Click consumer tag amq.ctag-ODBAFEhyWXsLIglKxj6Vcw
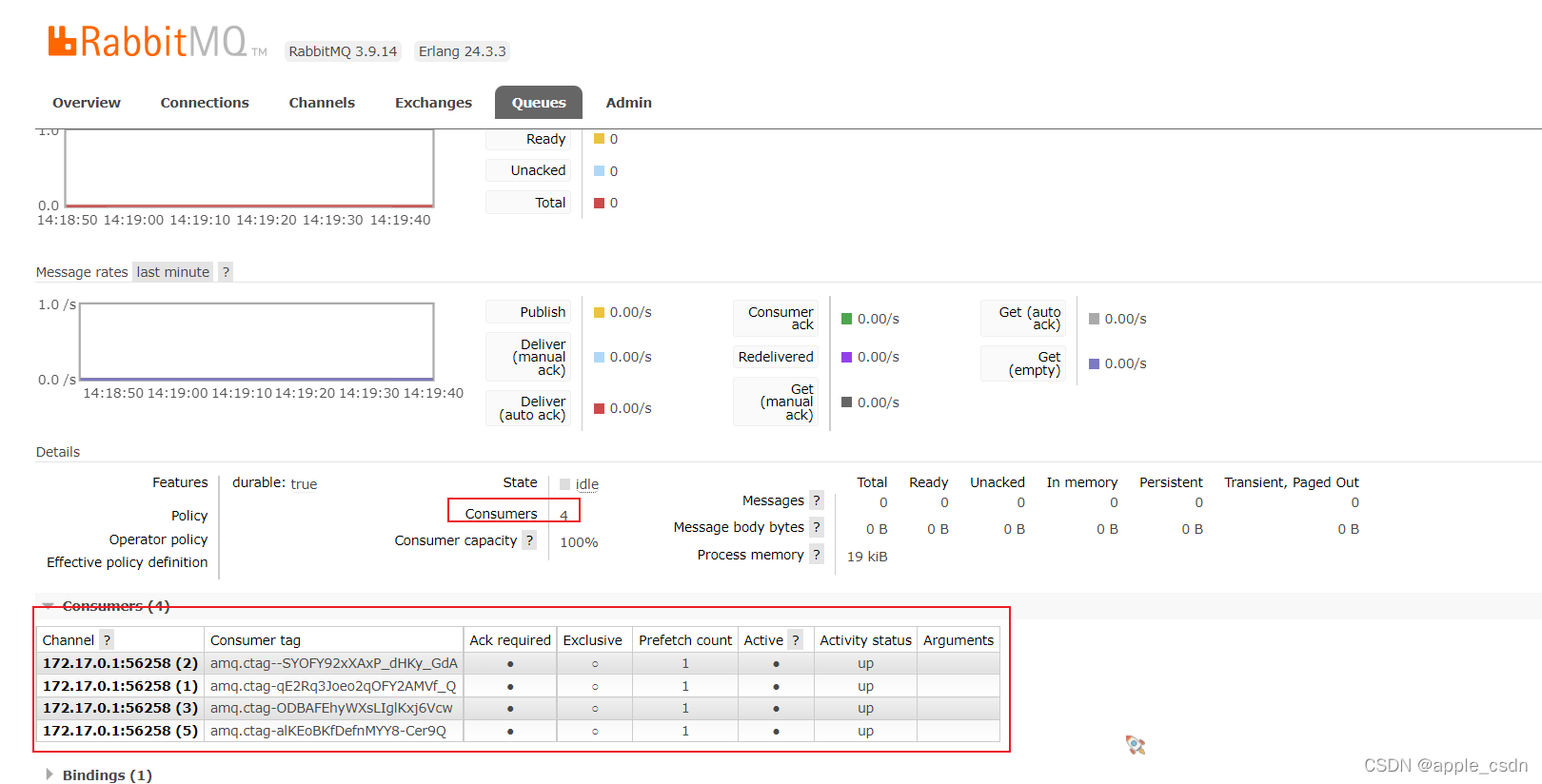 [x=331, y=708]
